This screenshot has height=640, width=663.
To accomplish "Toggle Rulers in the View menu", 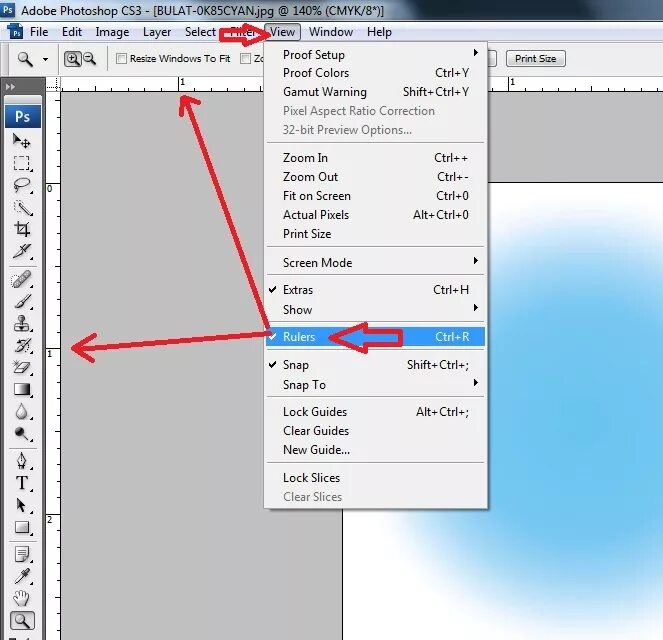I will (375, 337).
